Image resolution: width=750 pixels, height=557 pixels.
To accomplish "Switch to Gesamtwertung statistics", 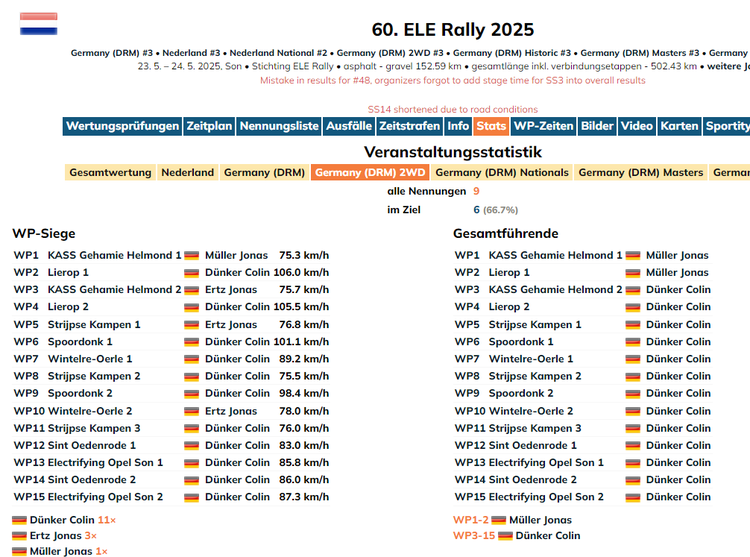I will click(x=110, y=173).
